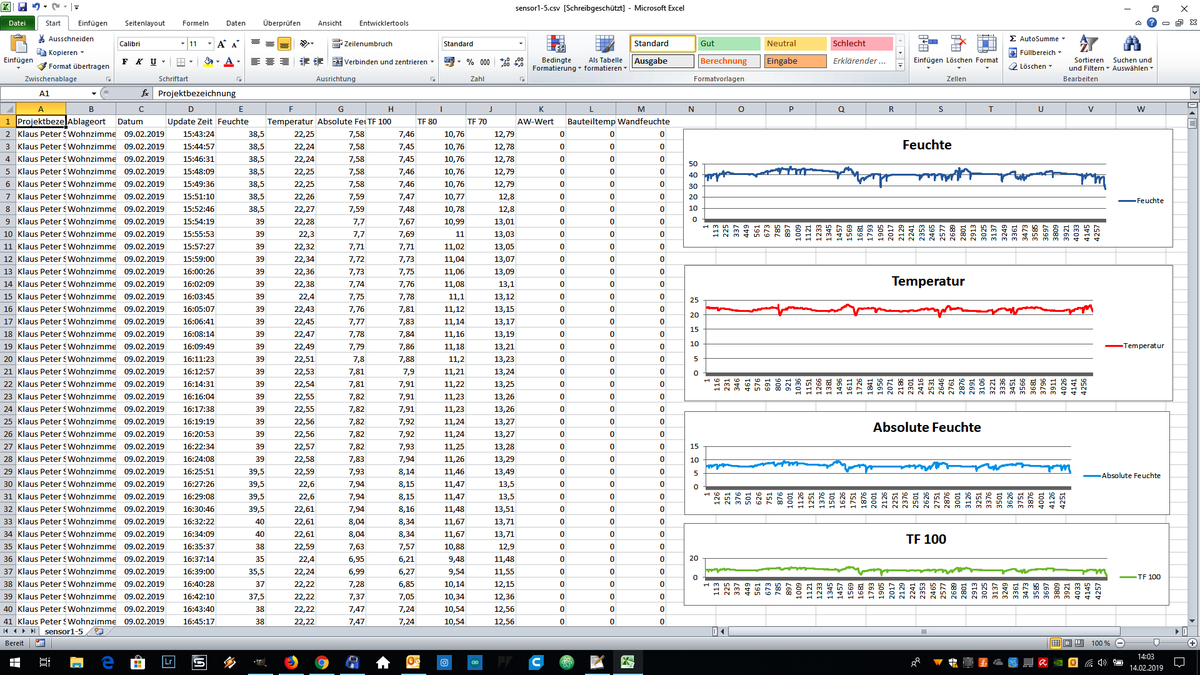Toggle top vertical alignment
The height and width of the screenshot is (675, 1200).
[x=256, y=44]
